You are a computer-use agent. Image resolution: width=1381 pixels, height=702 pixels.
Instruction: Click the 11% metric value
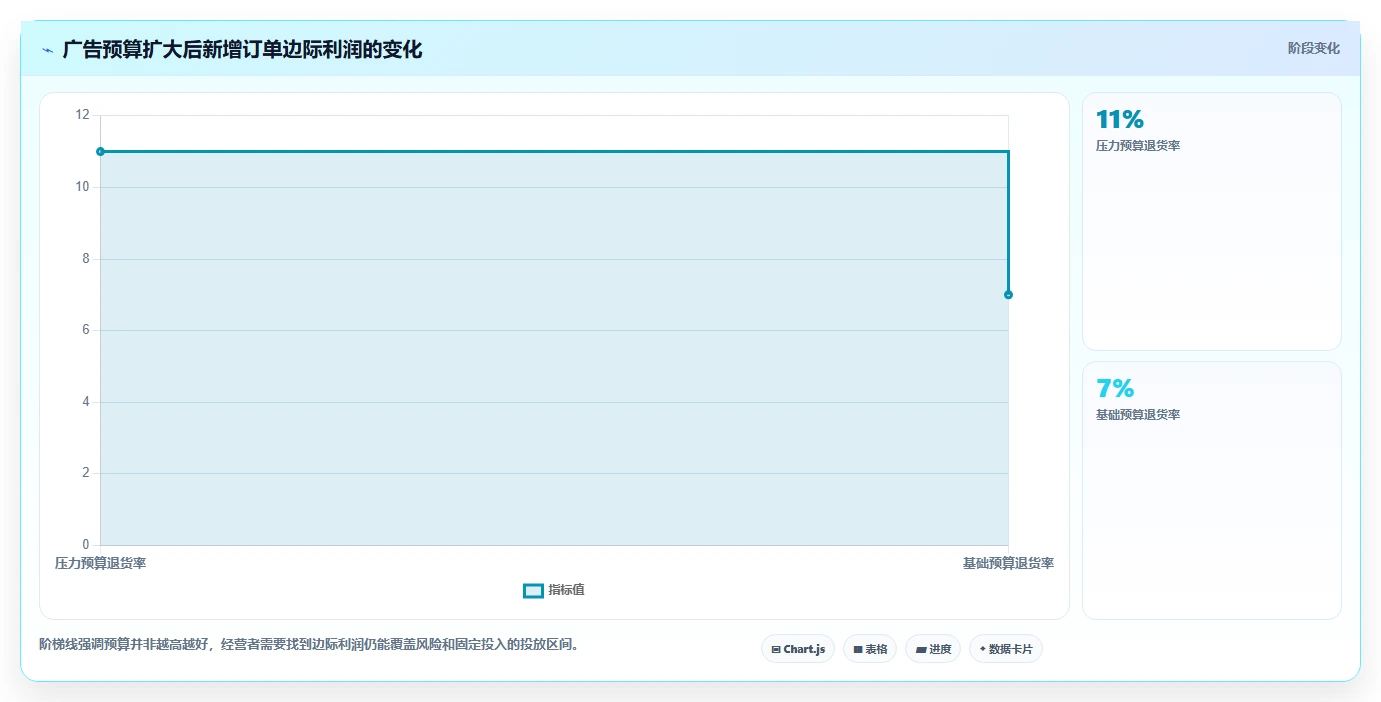point(1120,120)
